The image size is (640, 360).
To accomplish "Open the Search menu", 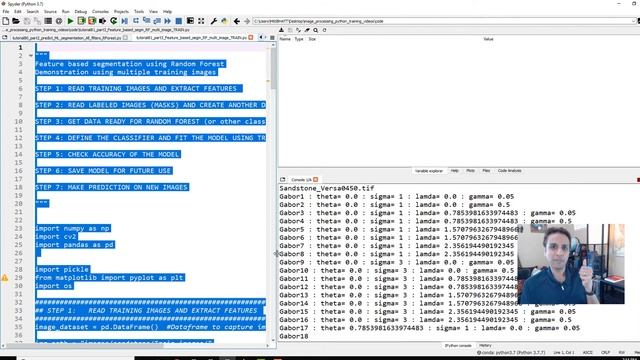I will click(x=33, y=11).
